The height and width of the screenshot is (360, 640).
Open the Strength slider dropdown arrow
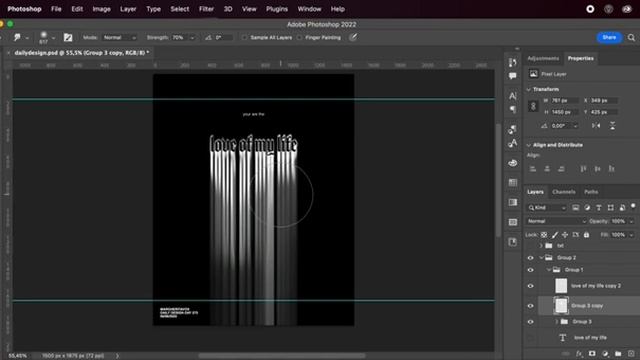click(192, 38)
